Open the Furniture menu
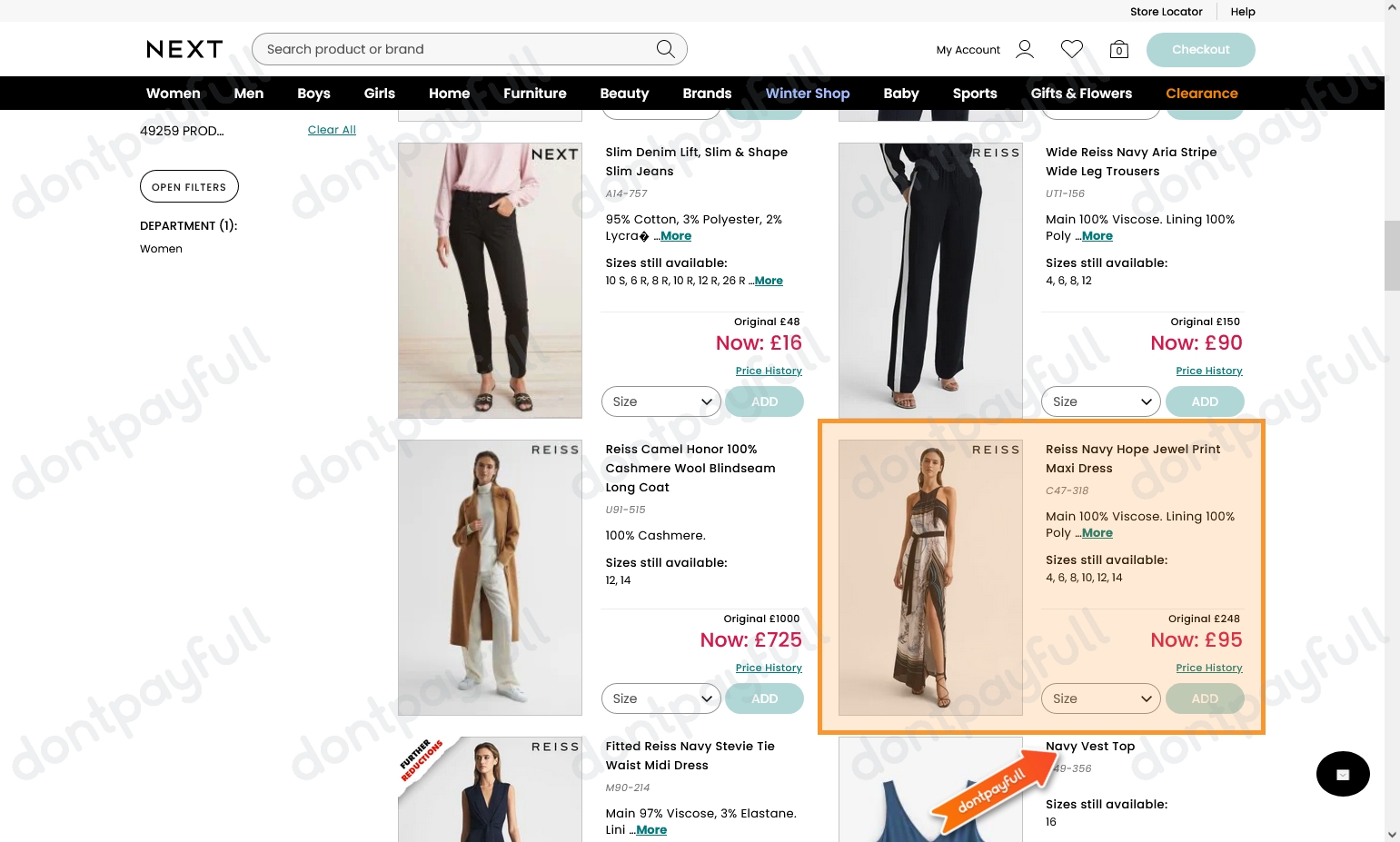Viewport: 1400px width, 842px height. 535,94
